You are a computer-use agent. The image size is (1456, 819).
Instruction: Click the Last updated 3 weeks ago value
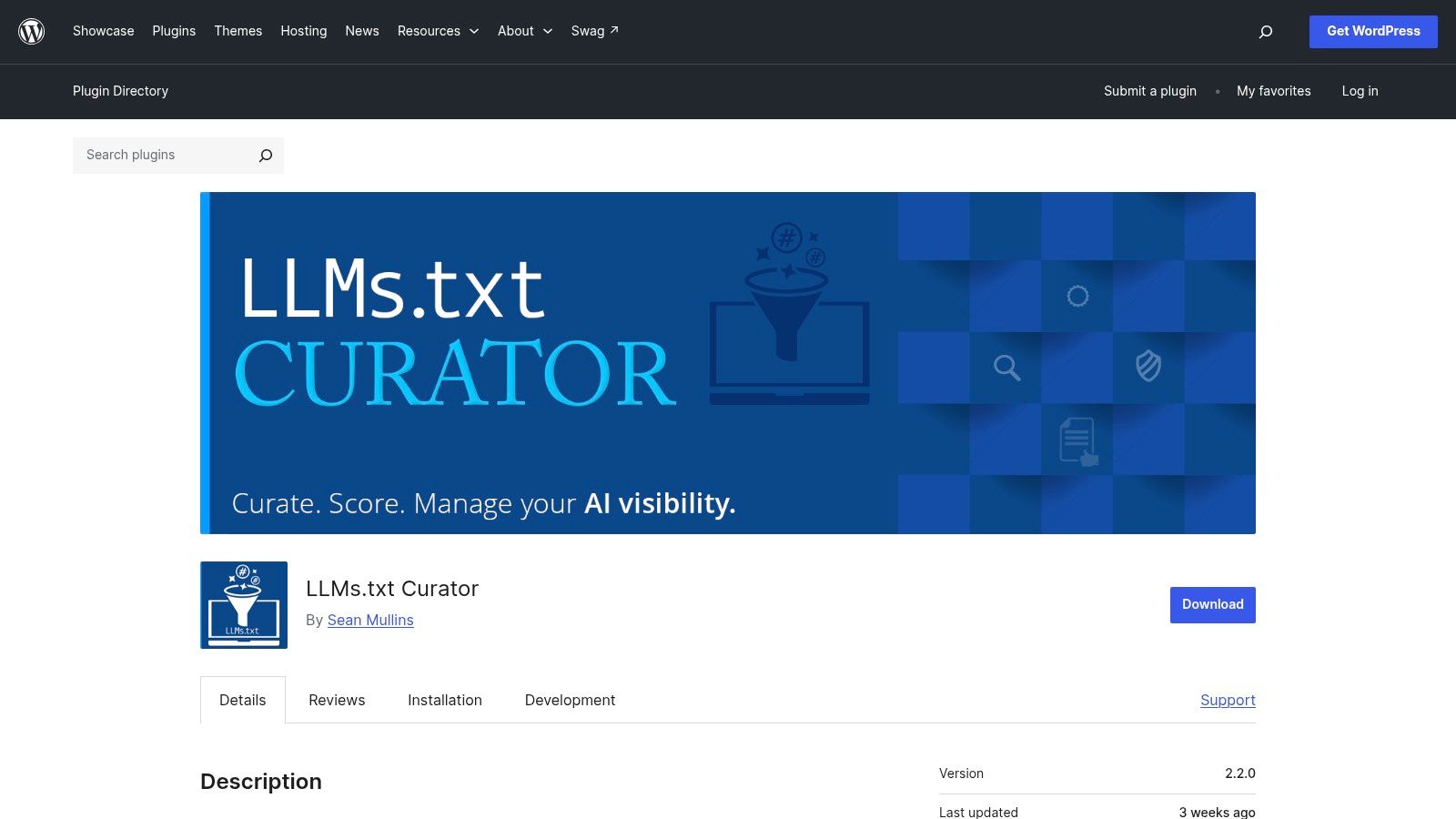1217,812
